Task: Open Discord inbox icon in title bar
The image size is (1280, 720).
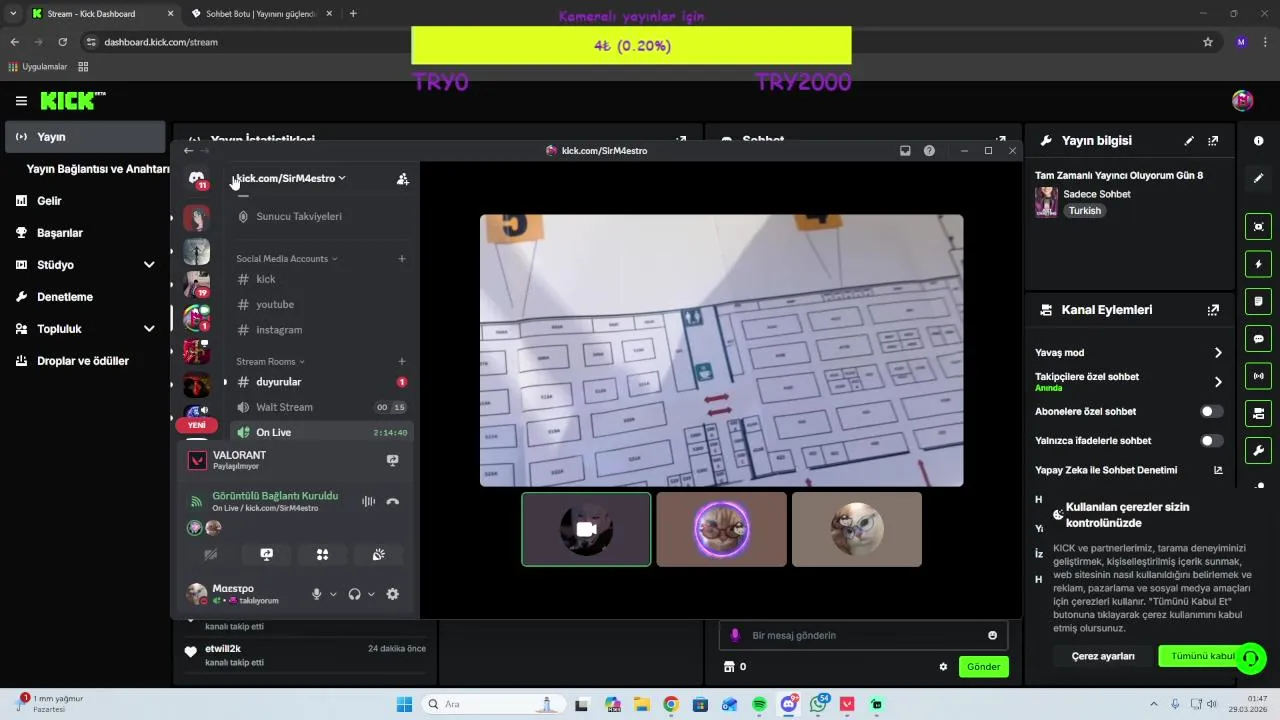Action: click(905, 151)
